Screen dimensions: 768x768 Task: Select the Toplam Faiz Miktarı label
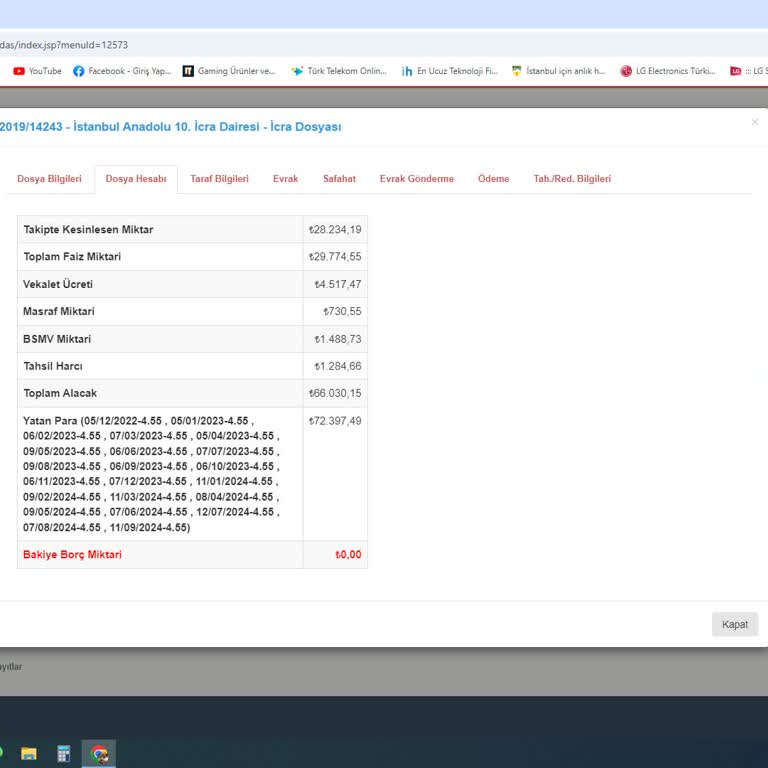[x=72, y=257]
